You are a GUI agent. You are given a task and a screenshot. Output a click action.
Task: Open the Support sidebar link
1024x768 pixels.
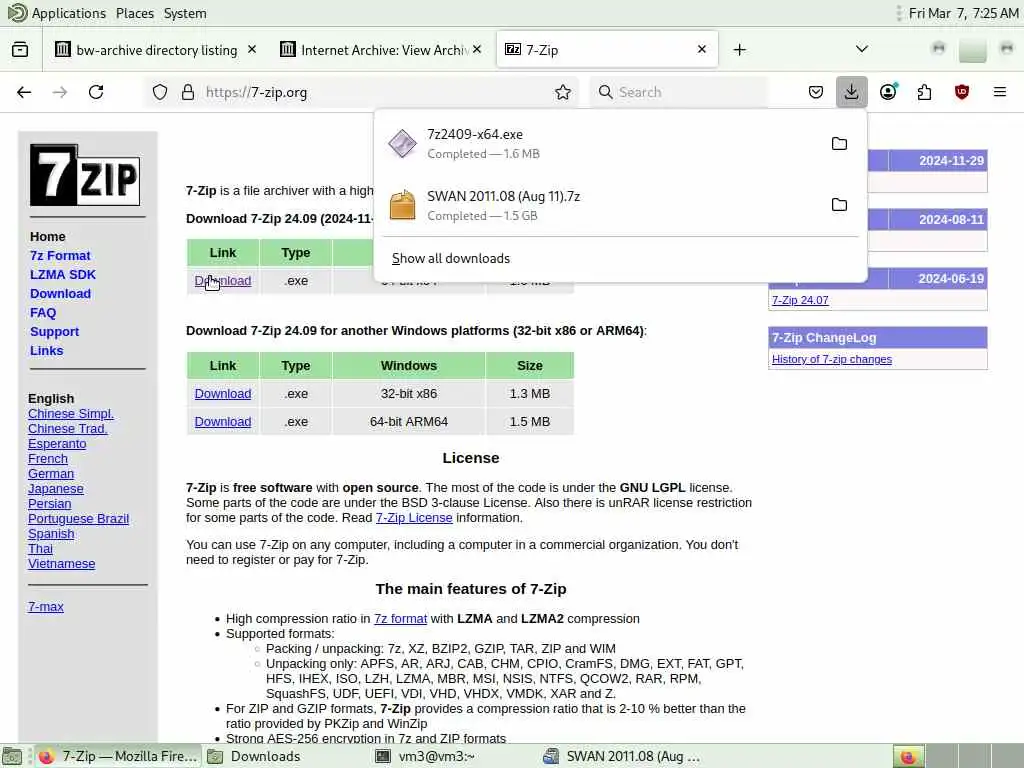[x=54, y=332]
